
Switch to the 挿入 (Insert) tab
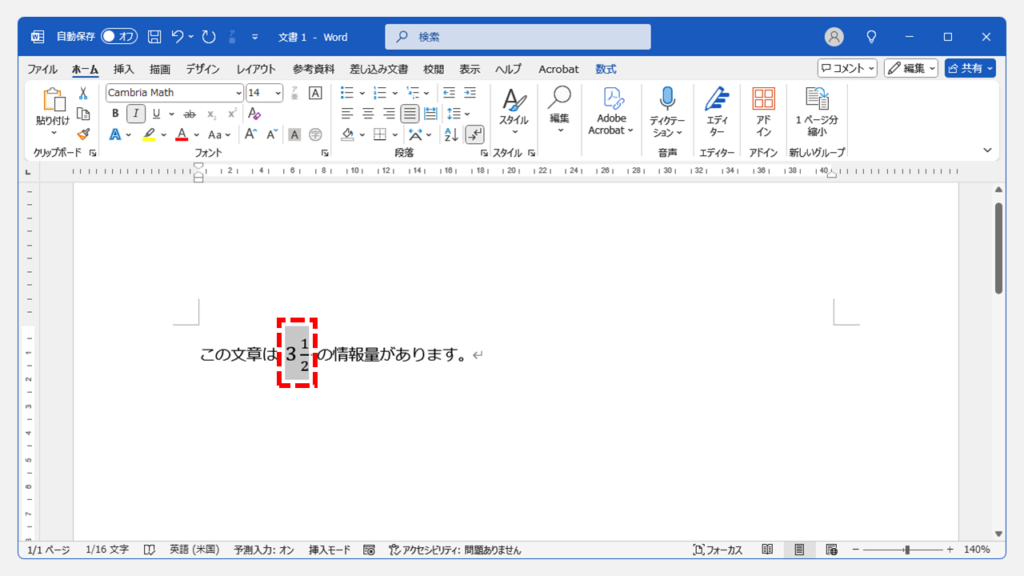[124, 69]
